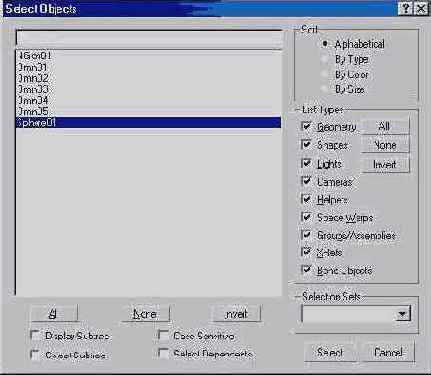The image size is (431, 375).
Task: Click the Select button
Action: (330, 352)
